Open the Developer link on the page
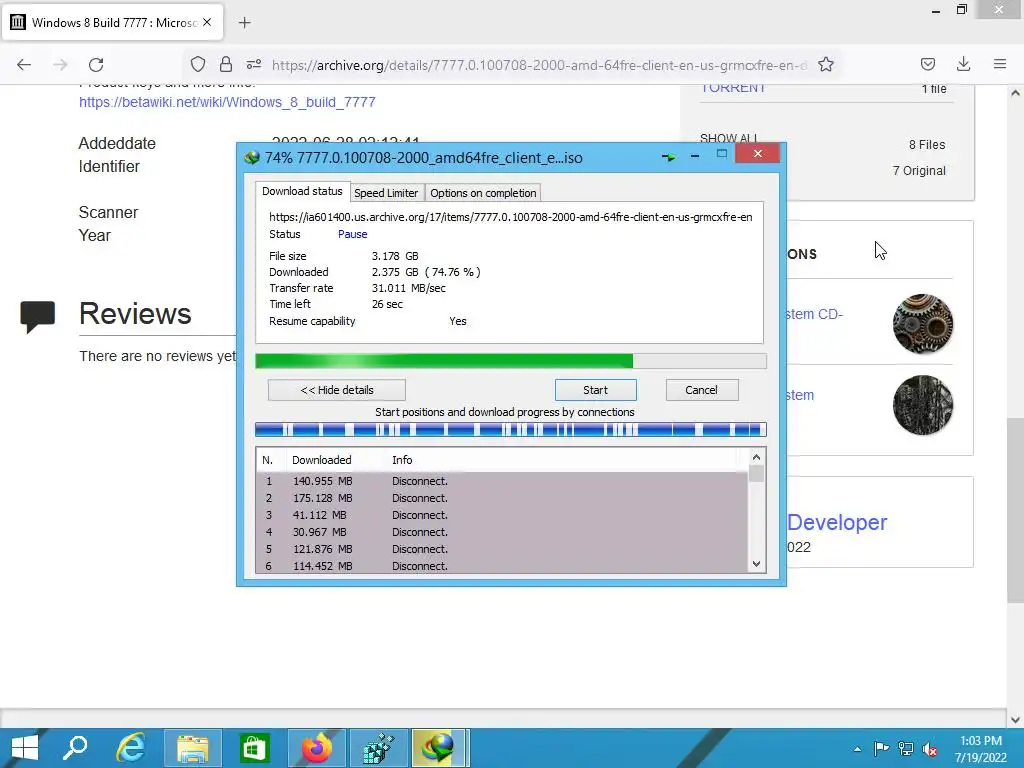Image resolution: width=1024 pixels, height=768 pixels. point(837,522)
